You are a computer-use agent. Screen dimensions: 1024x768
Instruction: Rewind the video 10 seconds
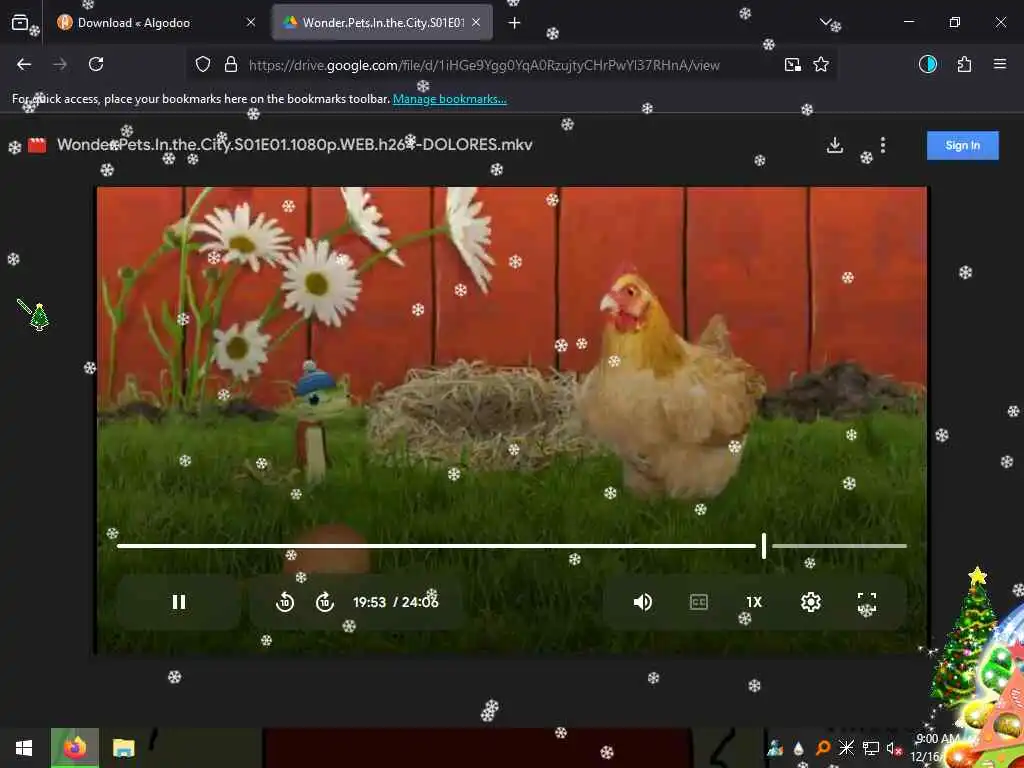(285, 602)
